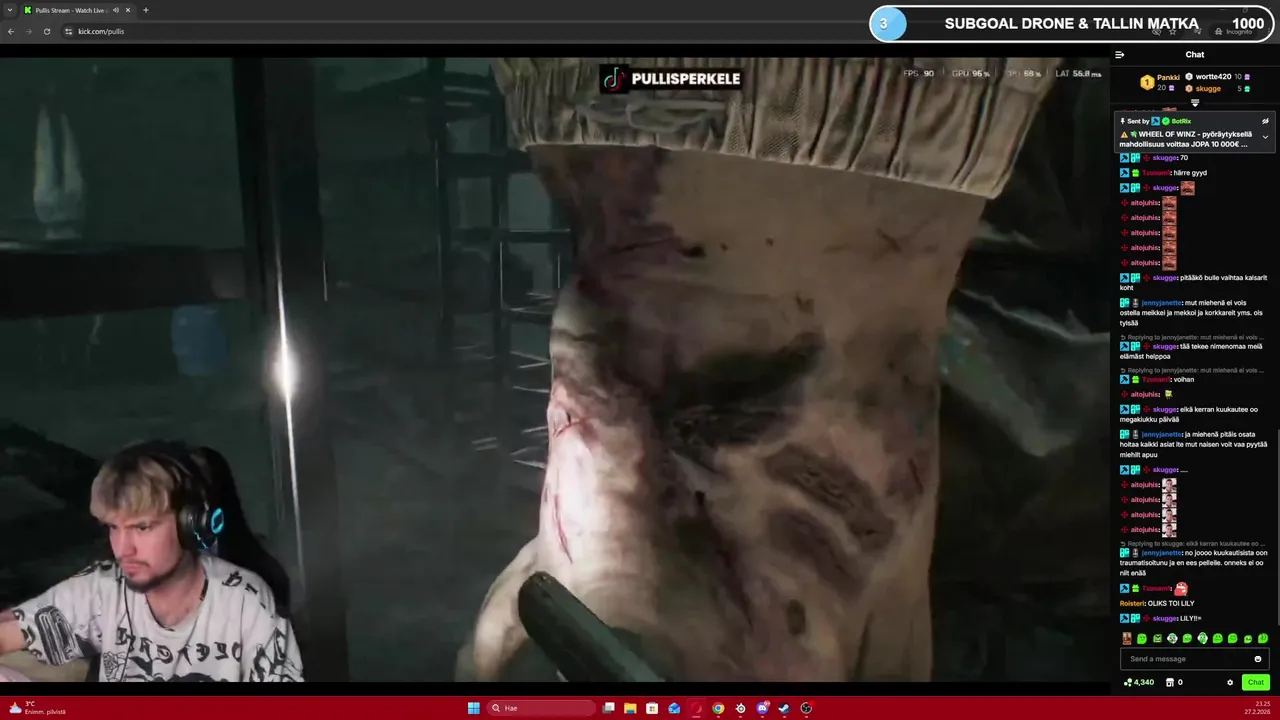1280x720 pixels.
Task: Open File Explorer from taskbar
Action: pos(630,708)
